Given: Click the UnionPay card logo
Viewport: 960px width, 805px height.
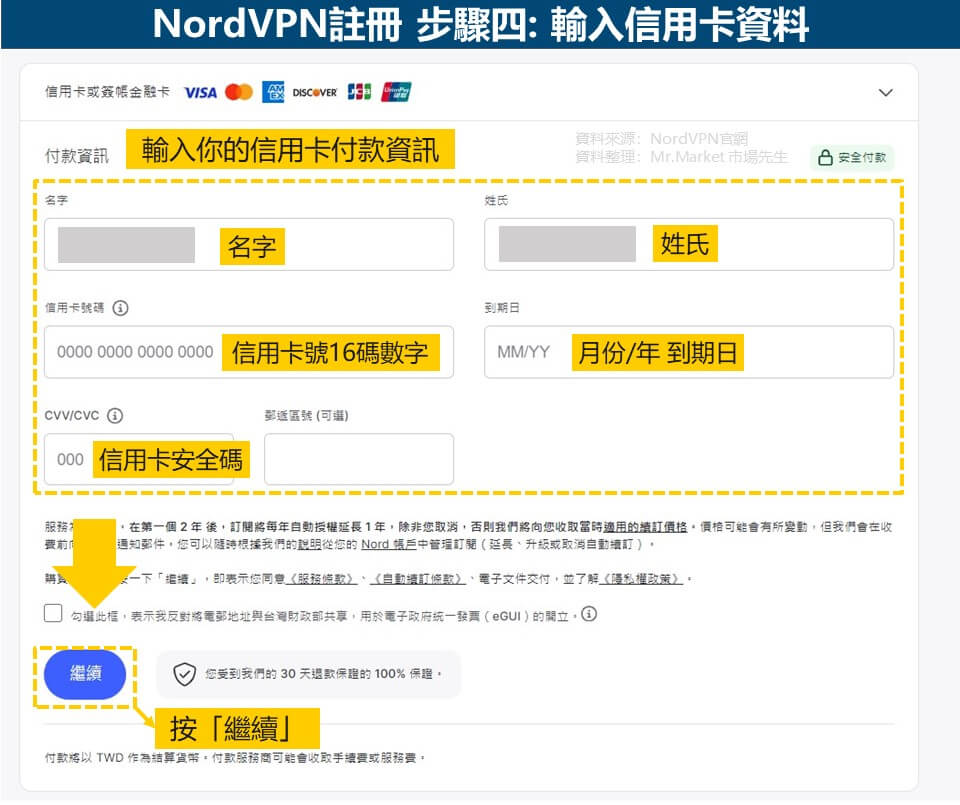Looking at the screenshot, I should point(396,92).
